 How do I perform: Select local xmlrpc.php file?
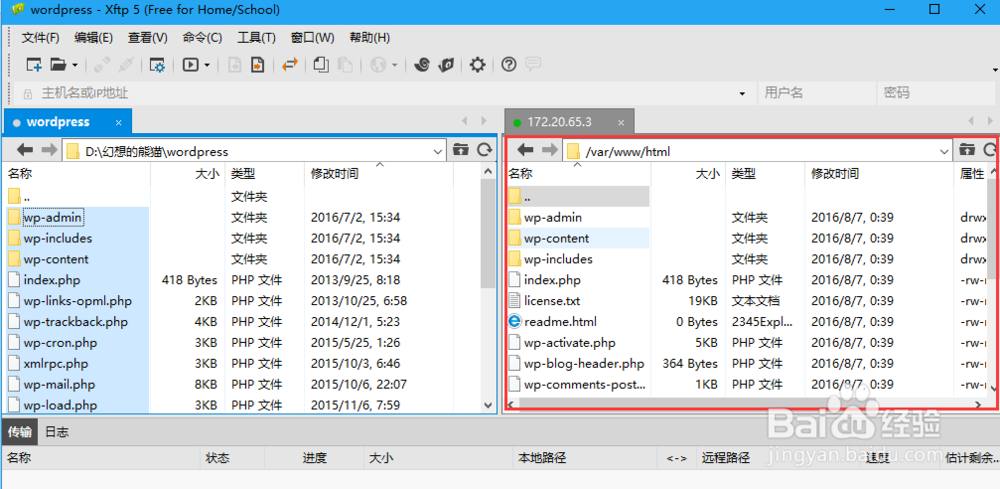pos(55,363)
